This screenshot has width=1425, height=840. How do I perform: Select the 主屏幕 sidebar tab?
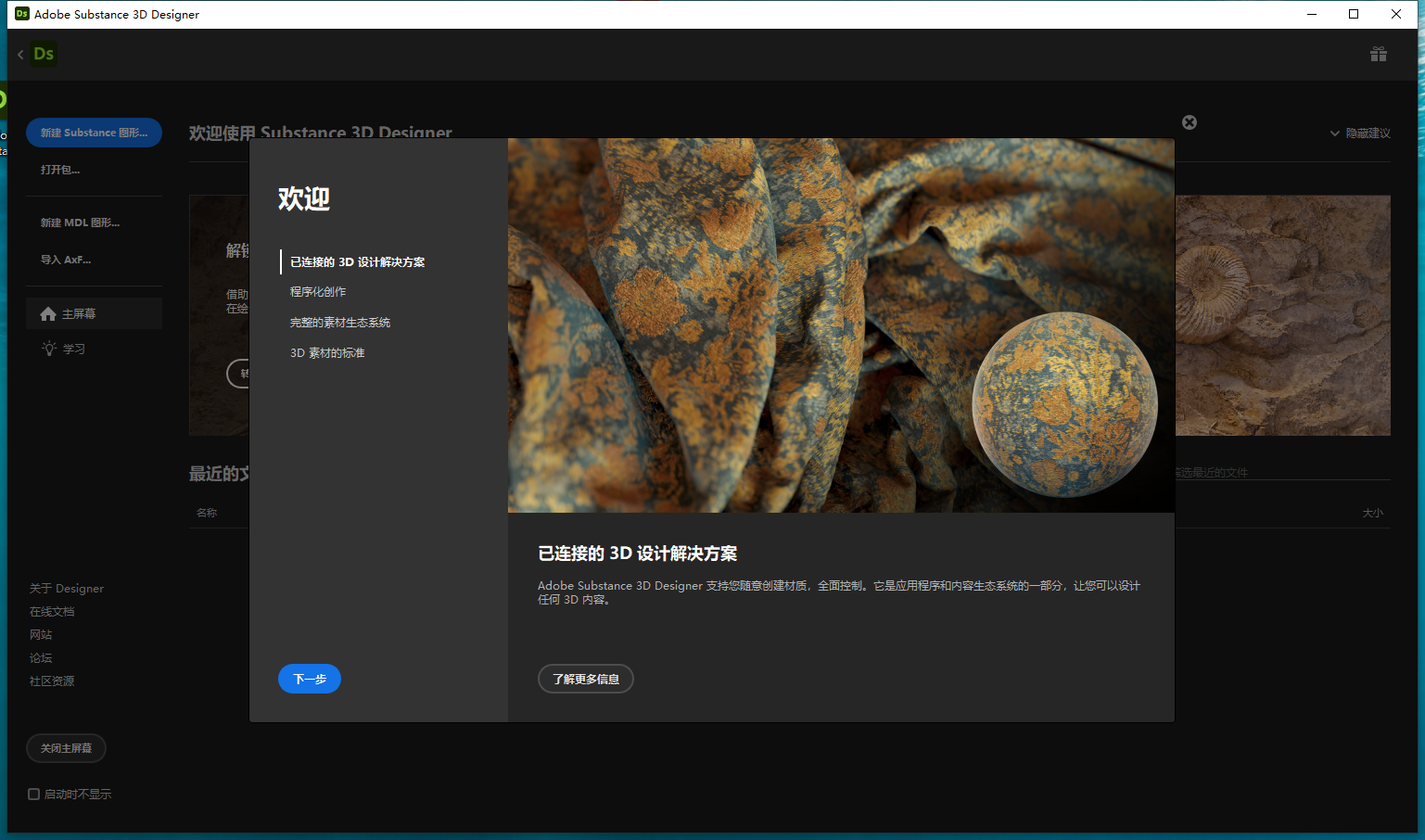click(94, 314)
